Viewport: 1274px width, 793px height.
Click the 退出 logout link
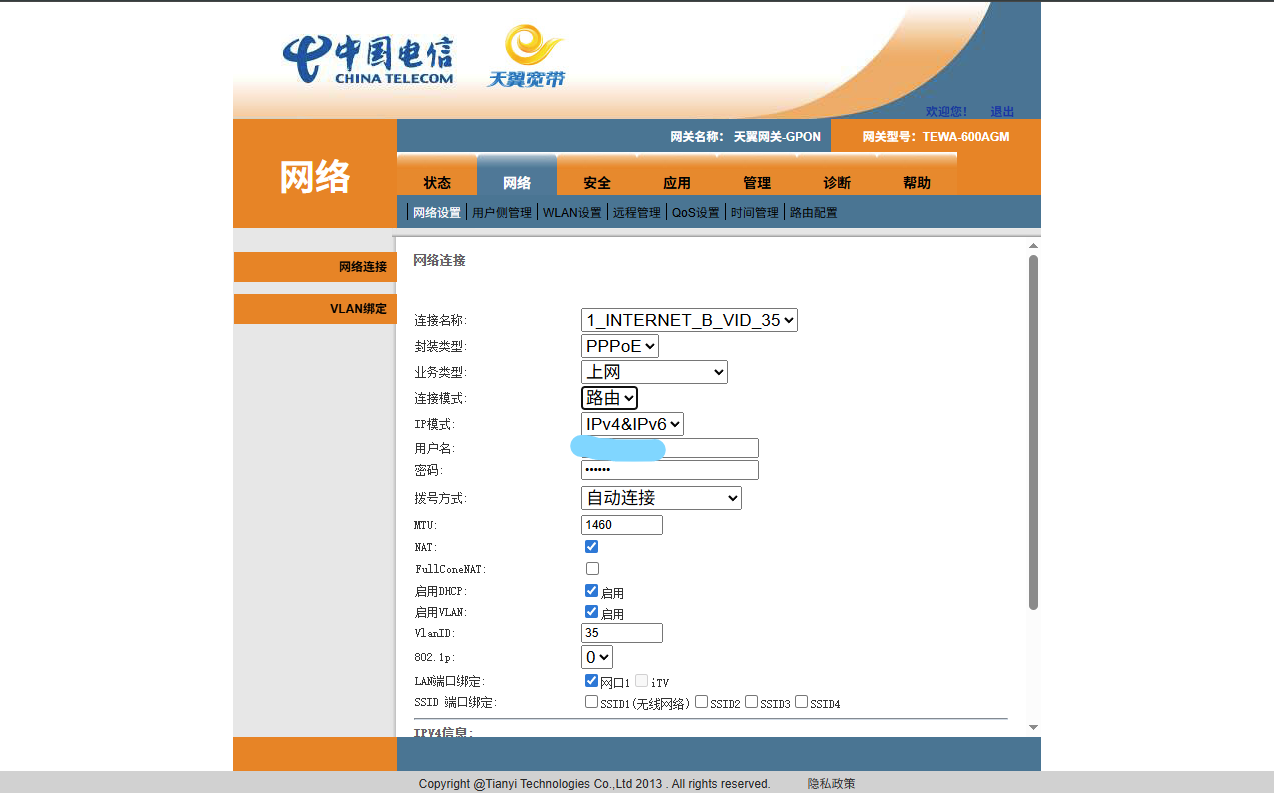coord(1000,111)
